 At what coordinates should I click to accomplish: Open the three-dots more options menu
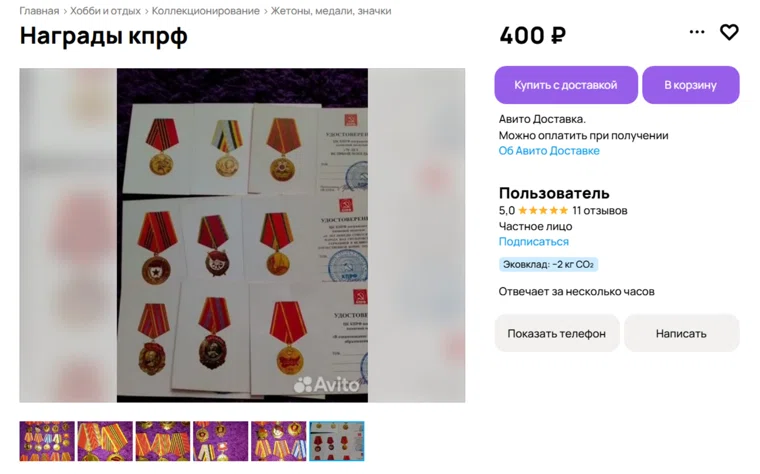click(x=697, y=32)
